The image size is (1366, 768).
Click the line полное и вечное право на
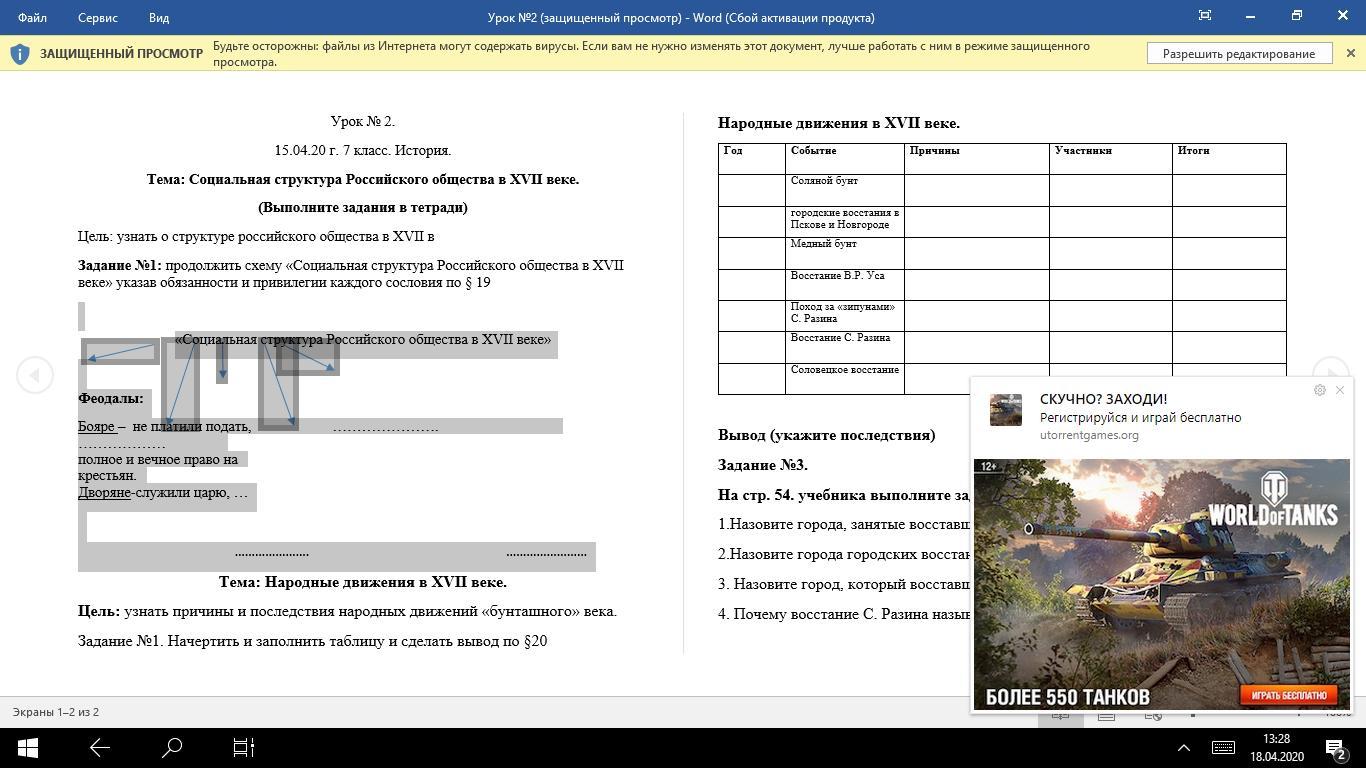point(158,459)
